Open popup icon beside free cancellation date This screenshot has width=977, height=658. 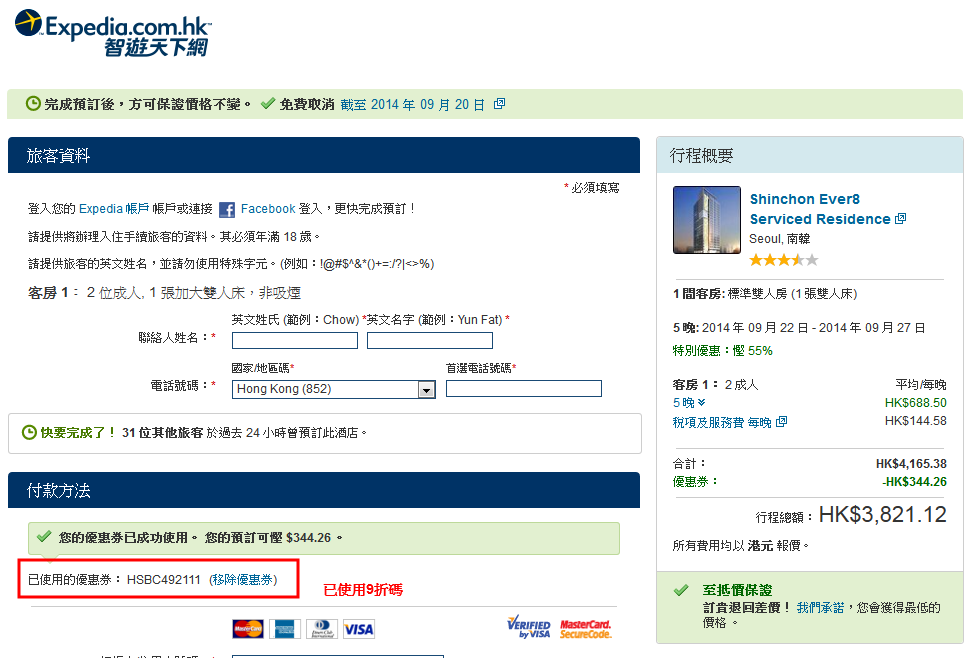[500, 104]
